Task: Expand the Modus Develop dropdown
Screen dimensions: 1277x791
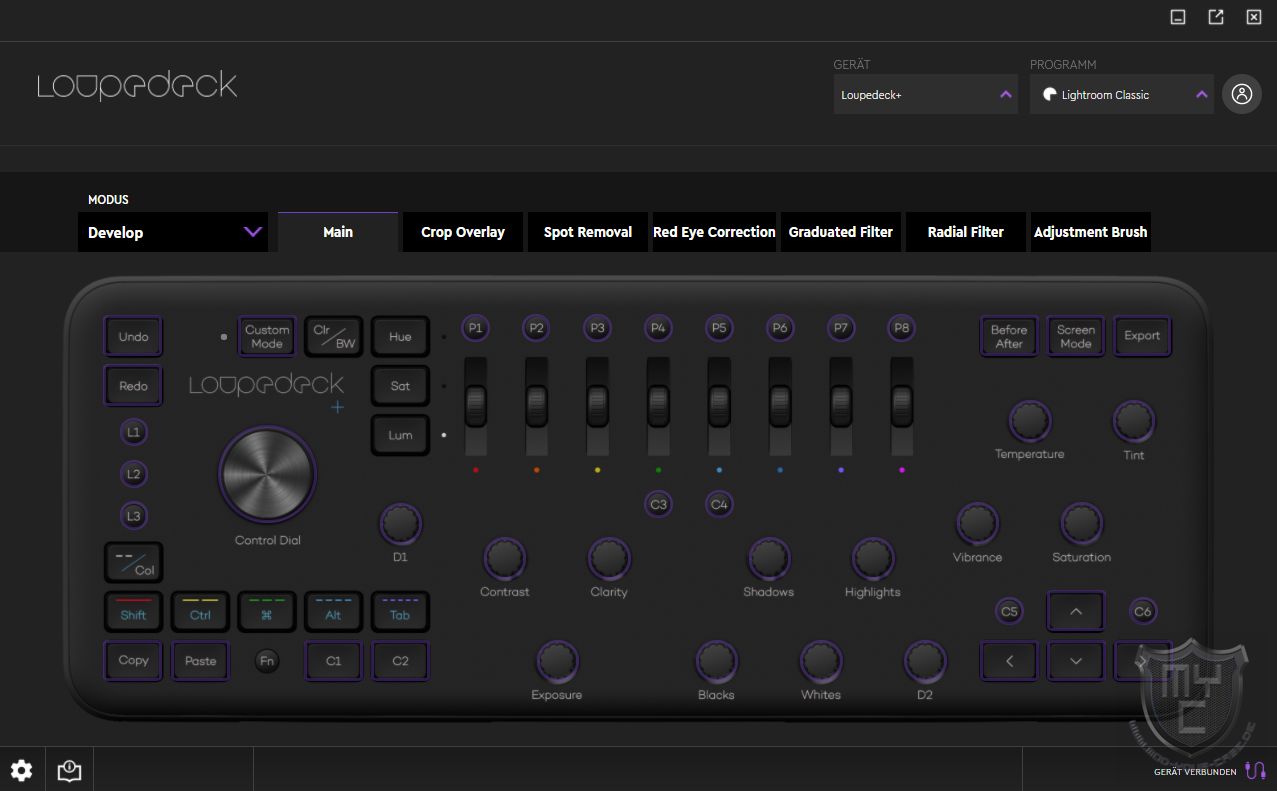Action: pos(173,232)
